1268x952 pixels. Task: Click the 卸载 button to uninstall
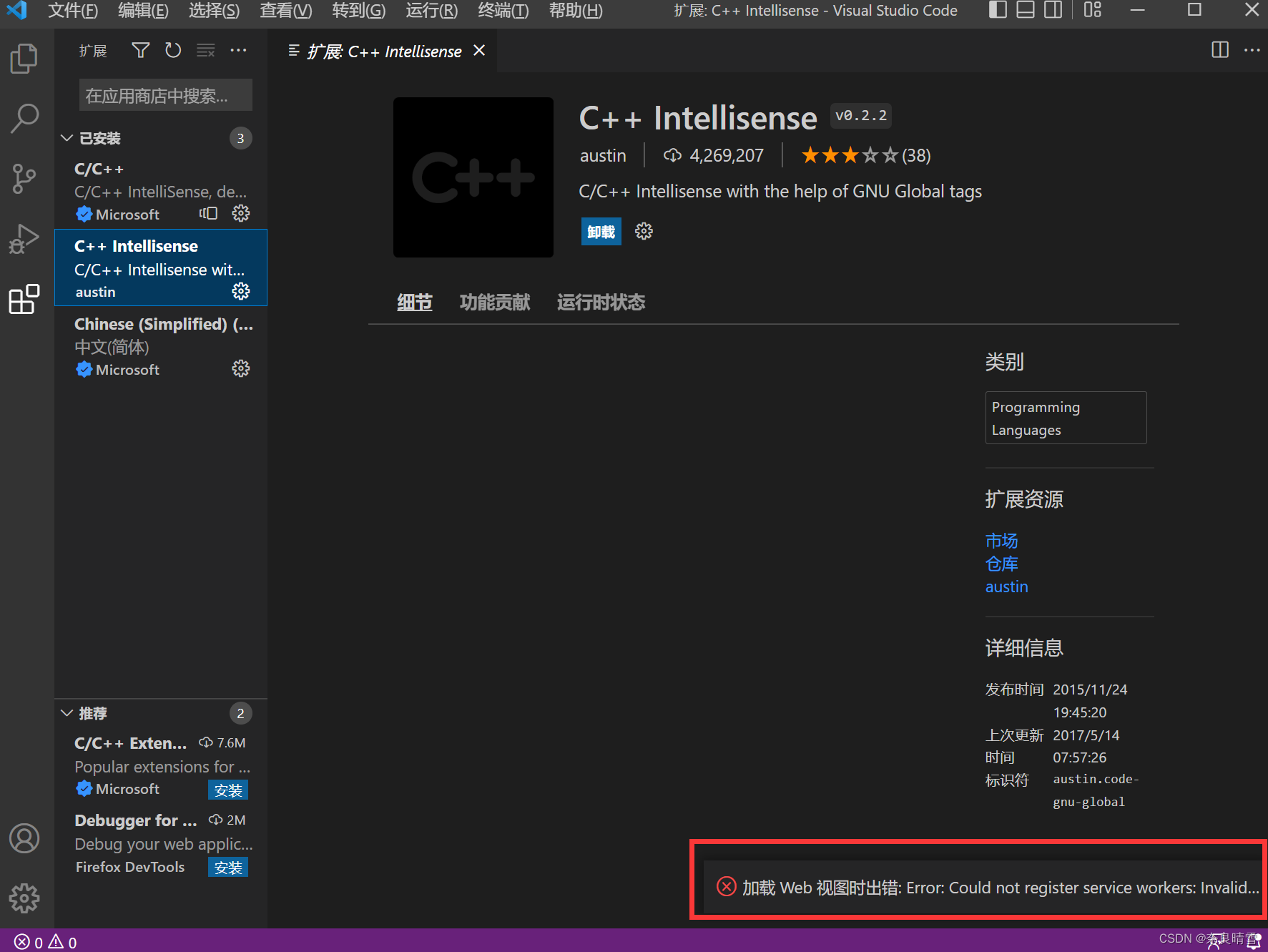601,231
